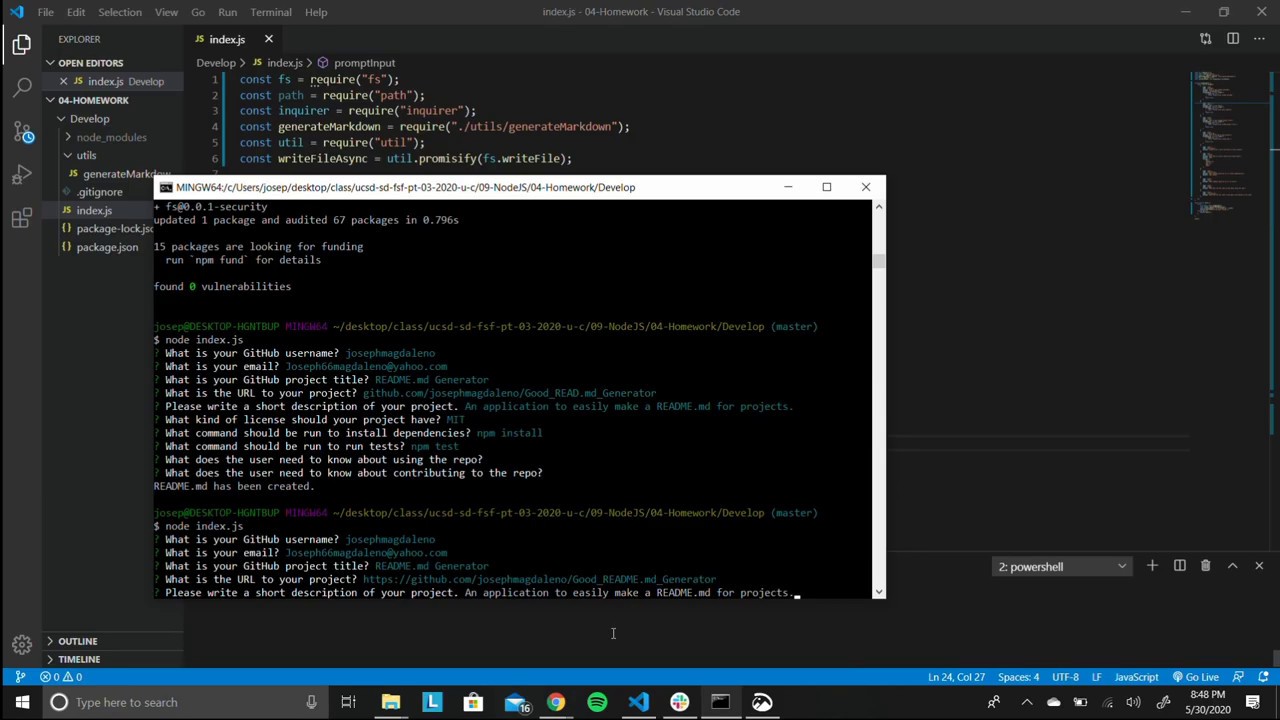The height and width of the screenshot is (720, 1280).
Task: Click Develop in the breadcrumb
Action: 216,63
